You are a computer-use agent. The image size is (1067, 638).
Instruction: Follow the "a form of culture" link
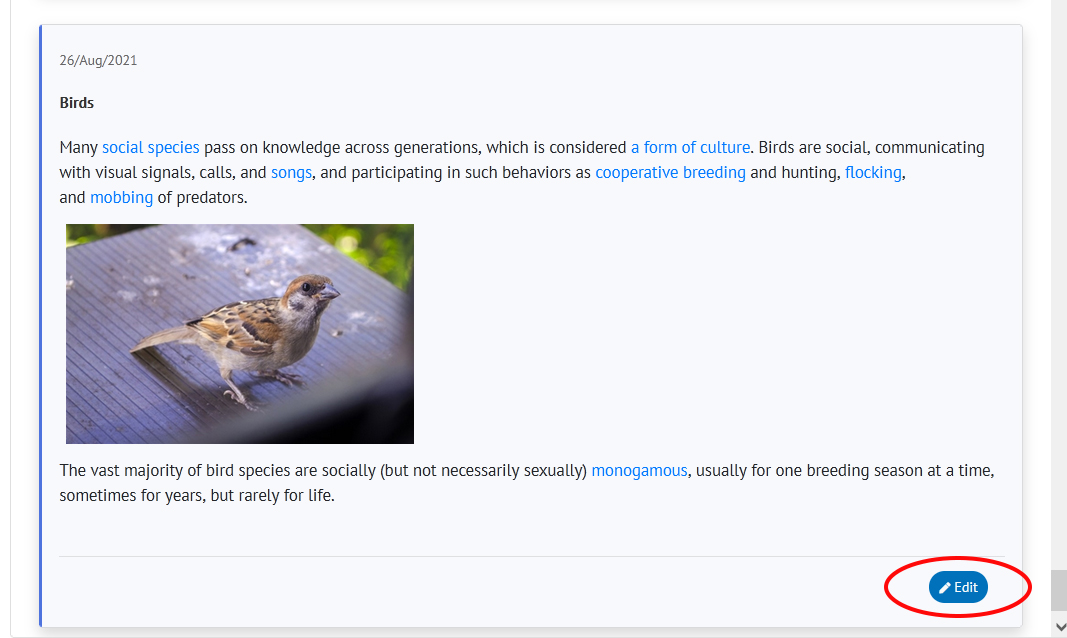(x=690, y=148)
